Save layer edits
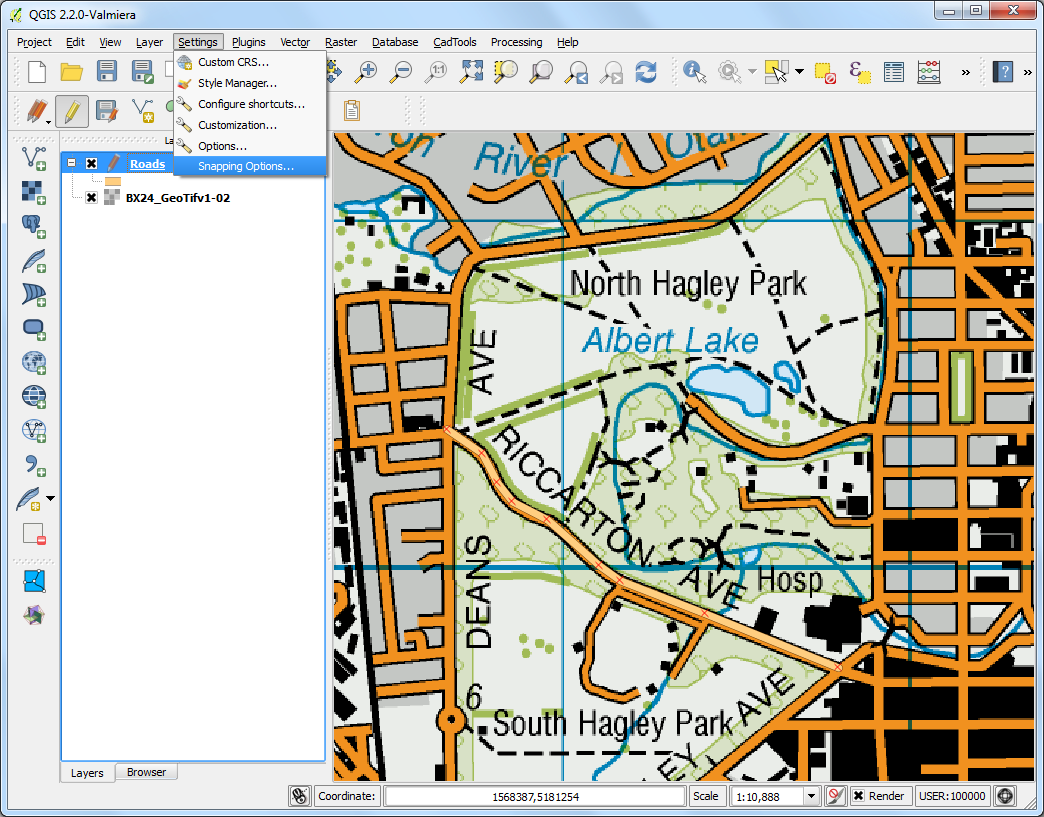1044x817 pixels. coord(107,111)
